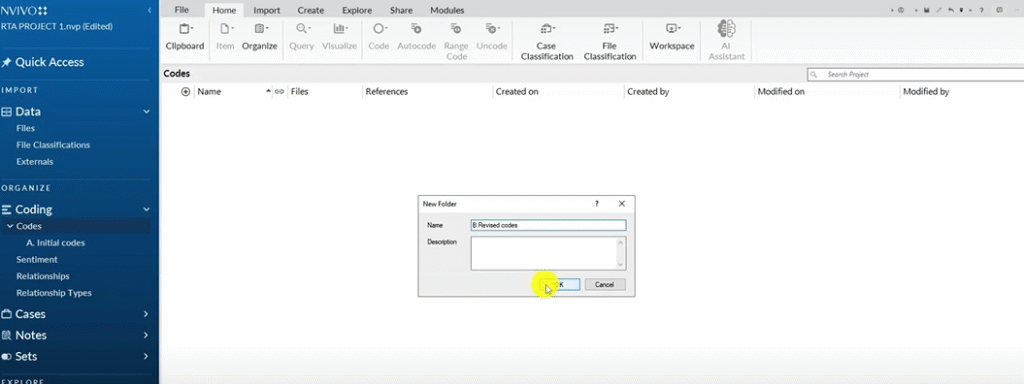Image resolution: width=1024 pixels, height=384 pixels.
Task: Close the New Folder dialog
Action: pyautogui.click(x=622, y=204)
